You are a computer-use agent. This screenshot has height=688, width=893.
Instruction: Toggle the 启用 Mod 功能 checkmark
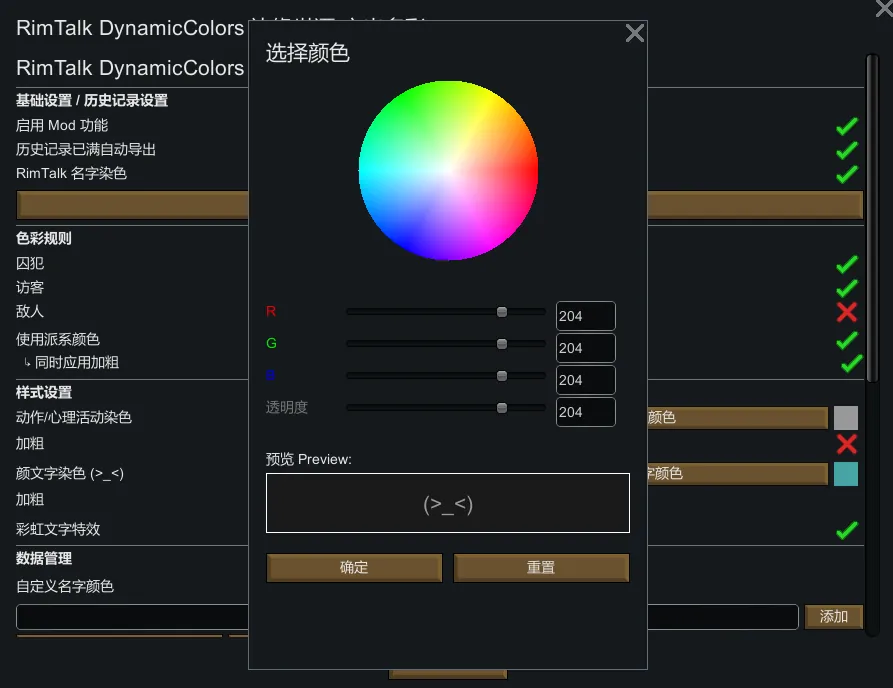[x=846, y=126]
